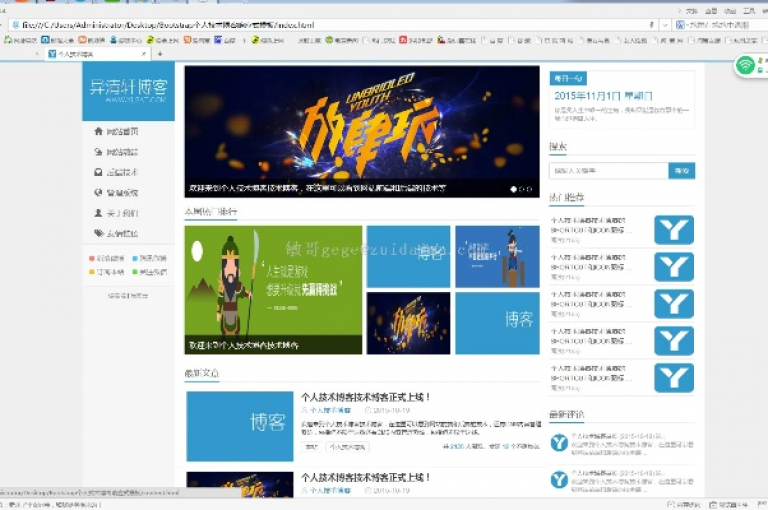Image resolution: width=768 pixels, height=510 pixels.
Task: Select the third carousel indicator dot
Action: (x=529, y=189)
